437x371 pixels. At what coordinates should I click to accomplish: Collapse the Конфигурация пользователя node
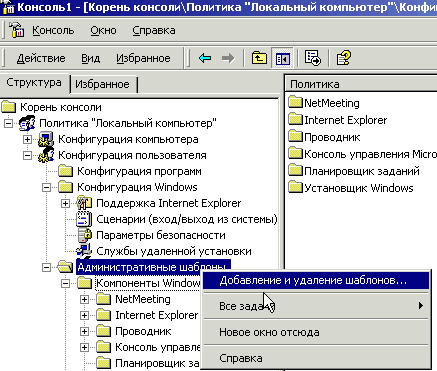27,155
